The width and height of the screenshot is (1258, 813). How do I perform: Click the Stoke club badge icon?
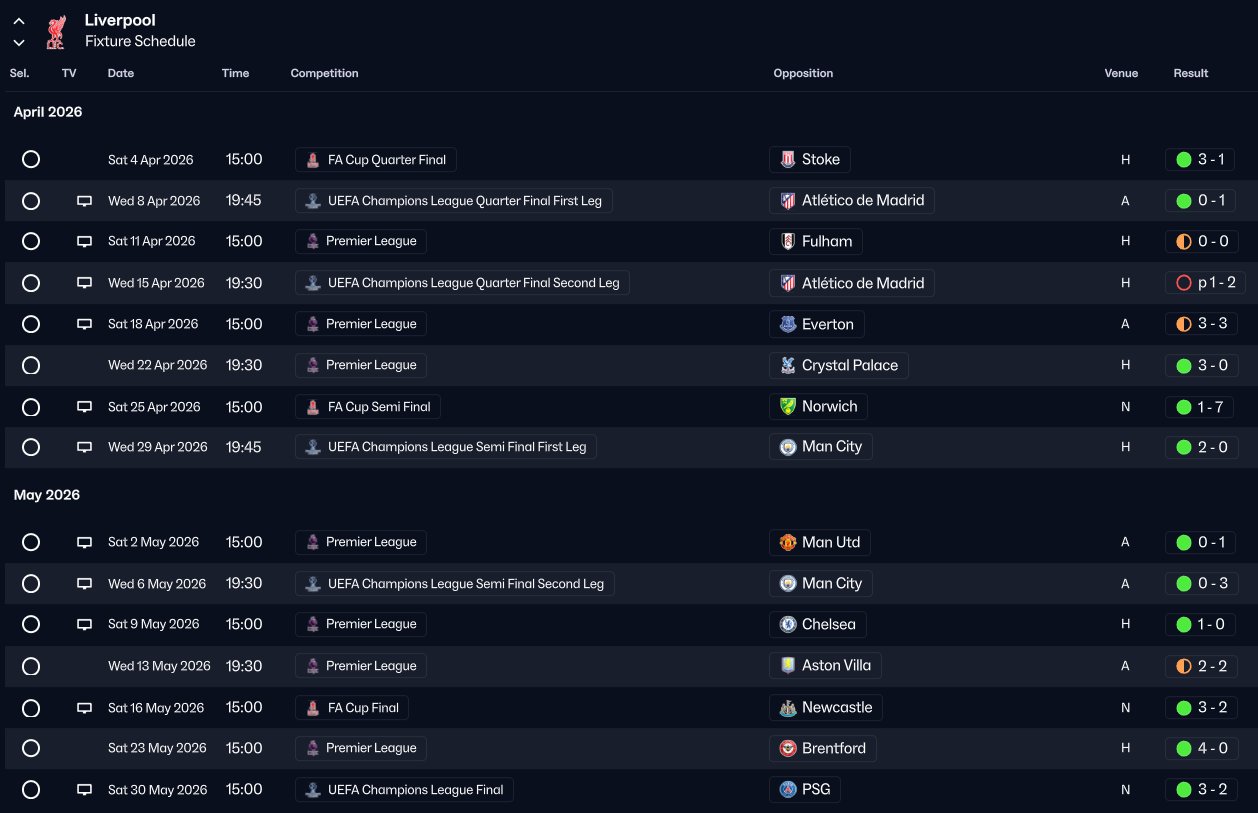(x=788, y=159)
